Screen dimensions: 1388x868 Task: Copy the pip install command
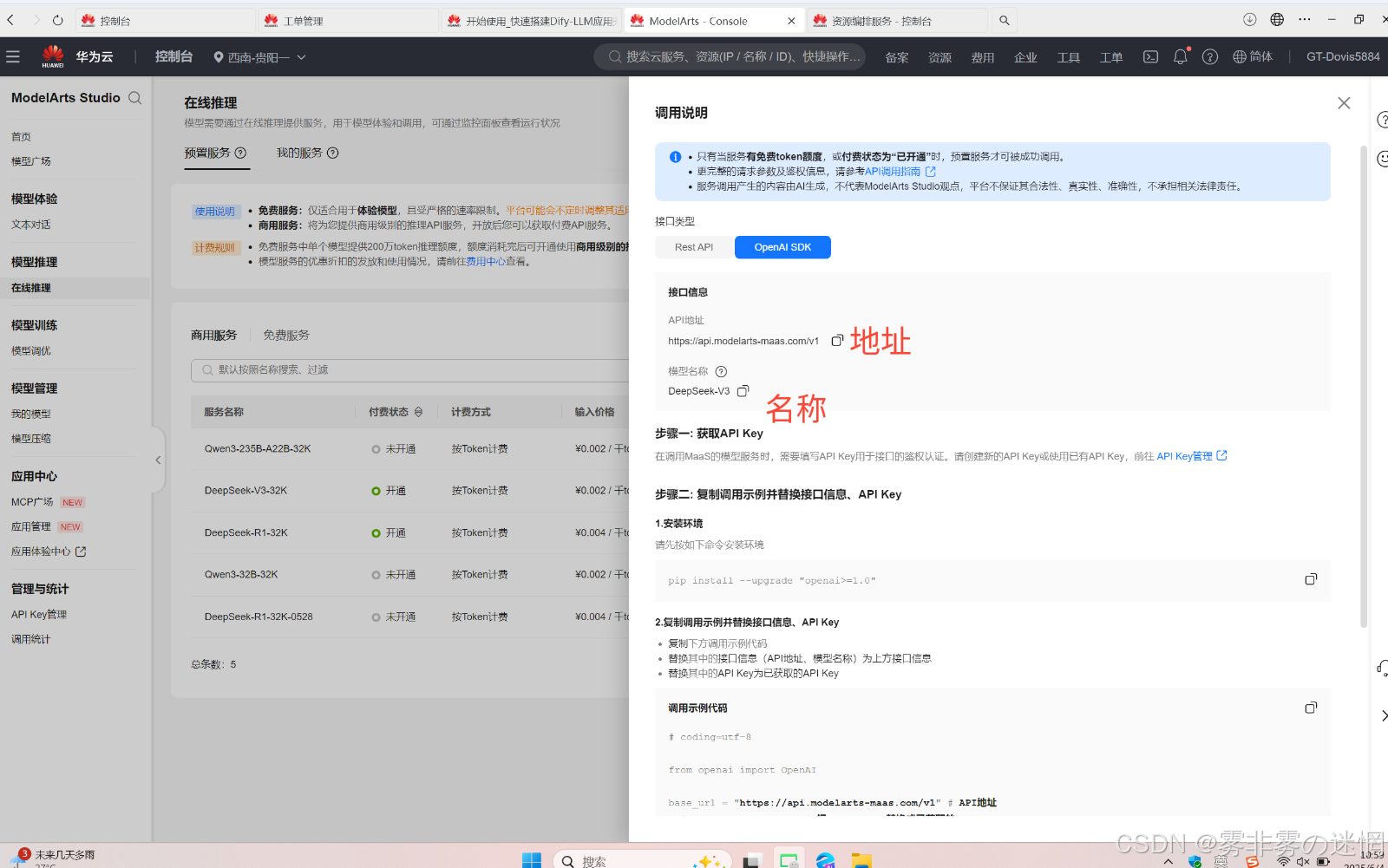1311,579
